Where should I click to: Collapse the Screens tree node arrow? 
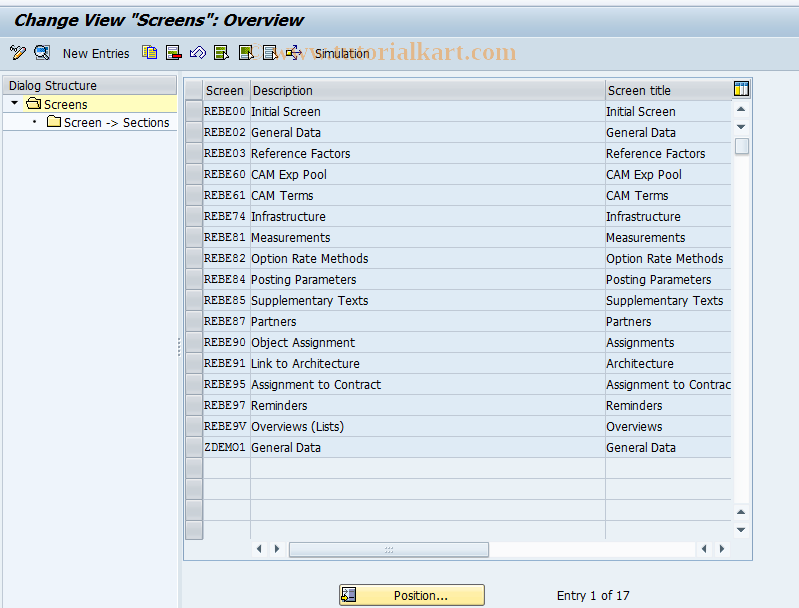[x=15, y=103]
